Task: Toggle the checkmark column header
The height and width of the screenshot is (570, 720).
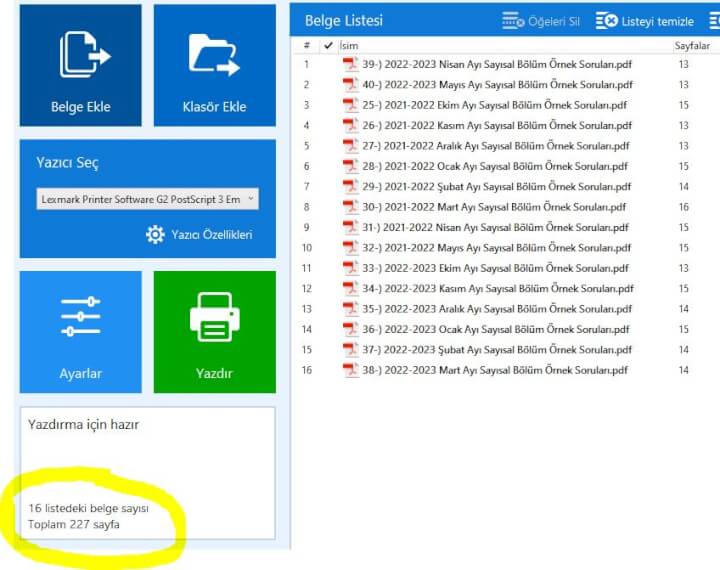Action: [328, 45]
